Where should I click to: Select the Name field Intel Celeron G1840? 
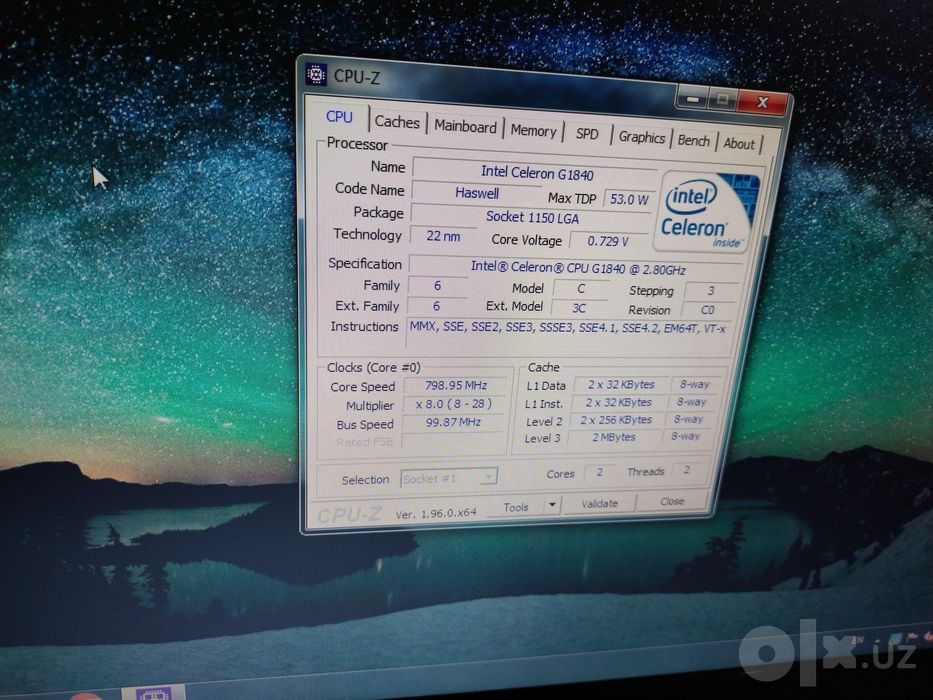535,173
